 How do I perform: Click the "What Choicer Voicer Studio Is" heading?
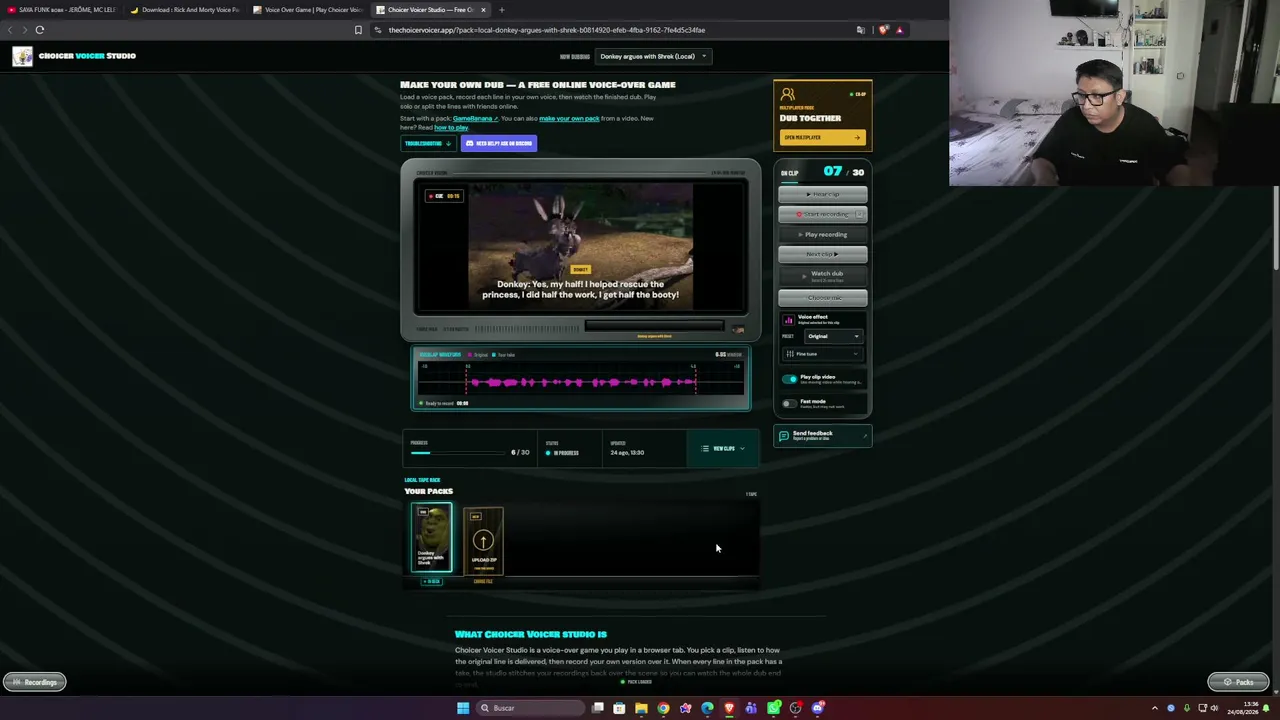click(x=531, y=634)
